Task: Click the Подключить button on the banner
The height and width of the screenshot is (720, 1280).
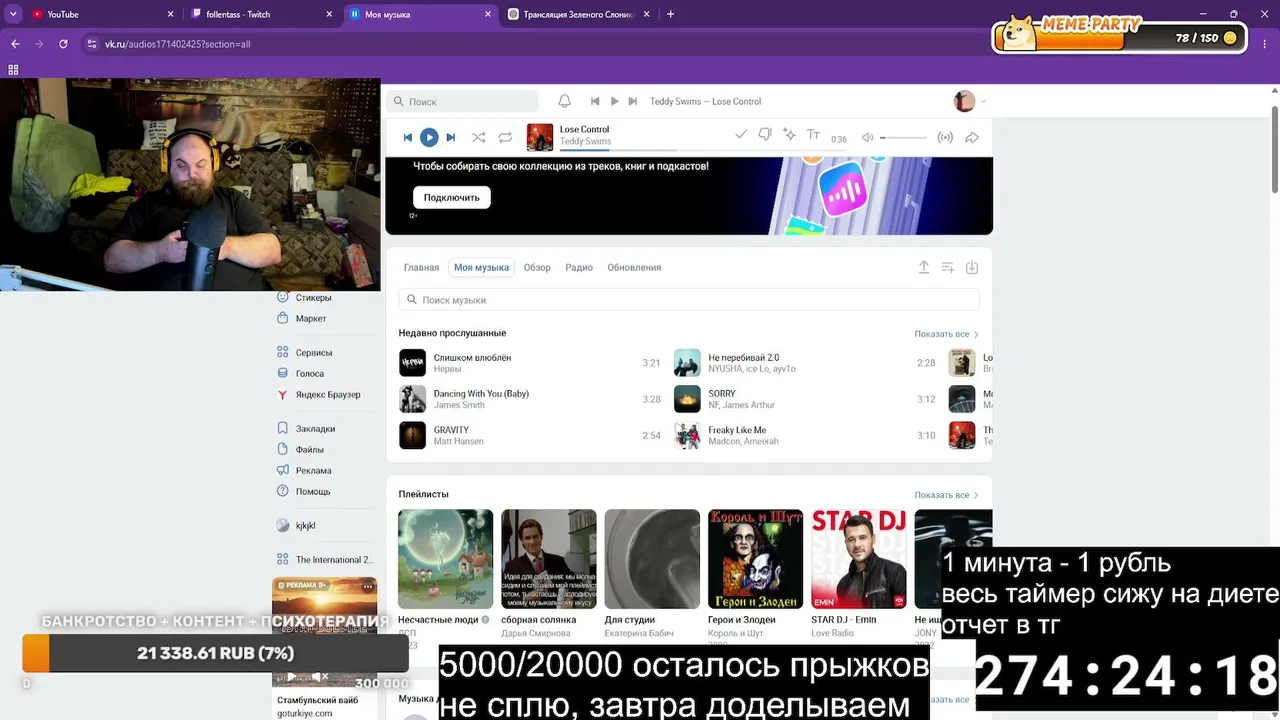Action: pos(452,197)
